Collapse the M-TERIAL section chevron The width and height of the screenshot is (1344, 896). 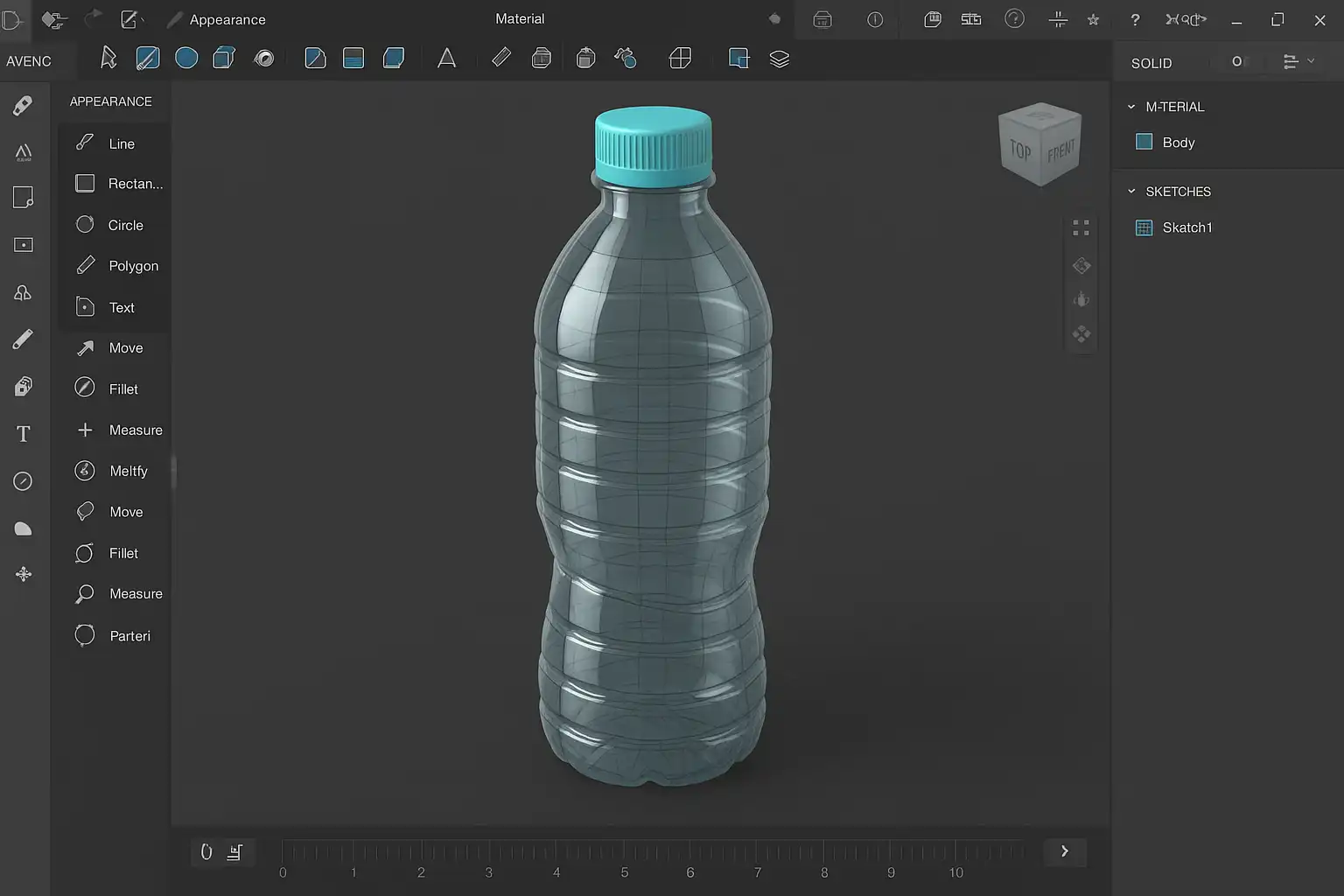1131,107
